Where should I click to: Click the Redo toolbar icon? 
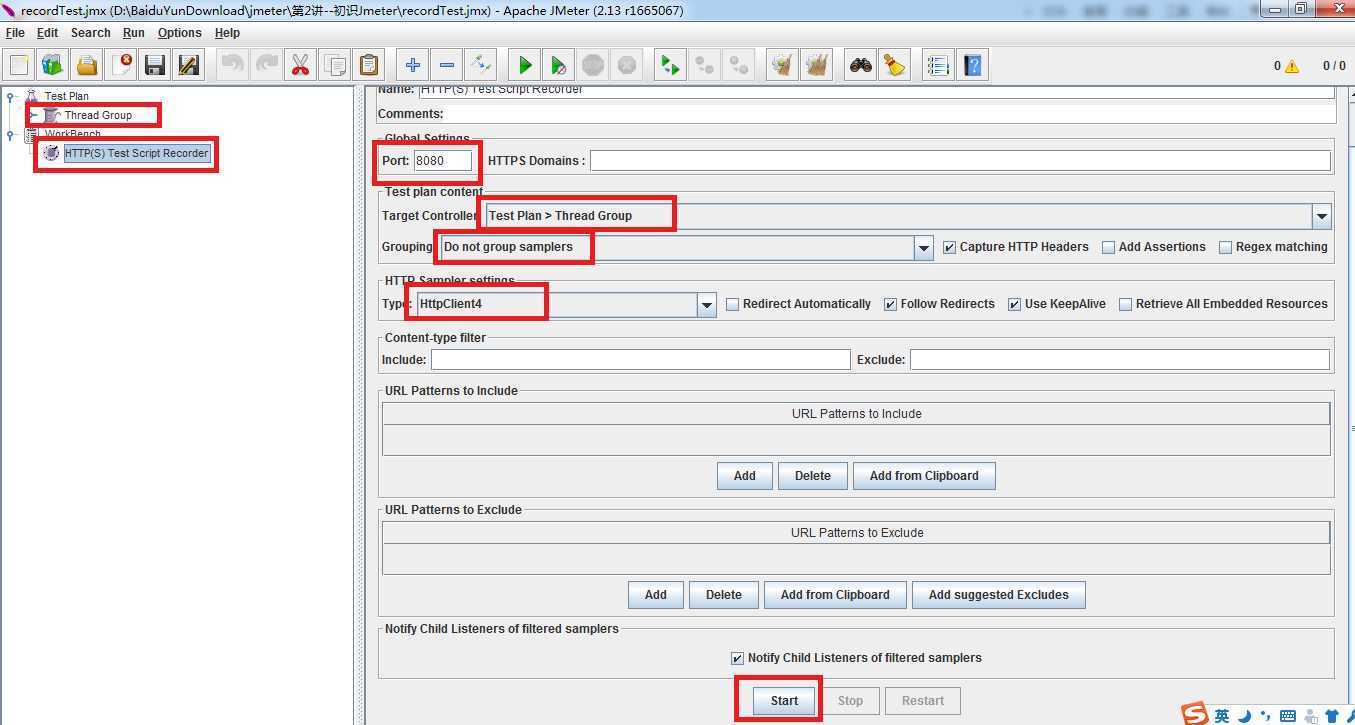coord(267,65)
